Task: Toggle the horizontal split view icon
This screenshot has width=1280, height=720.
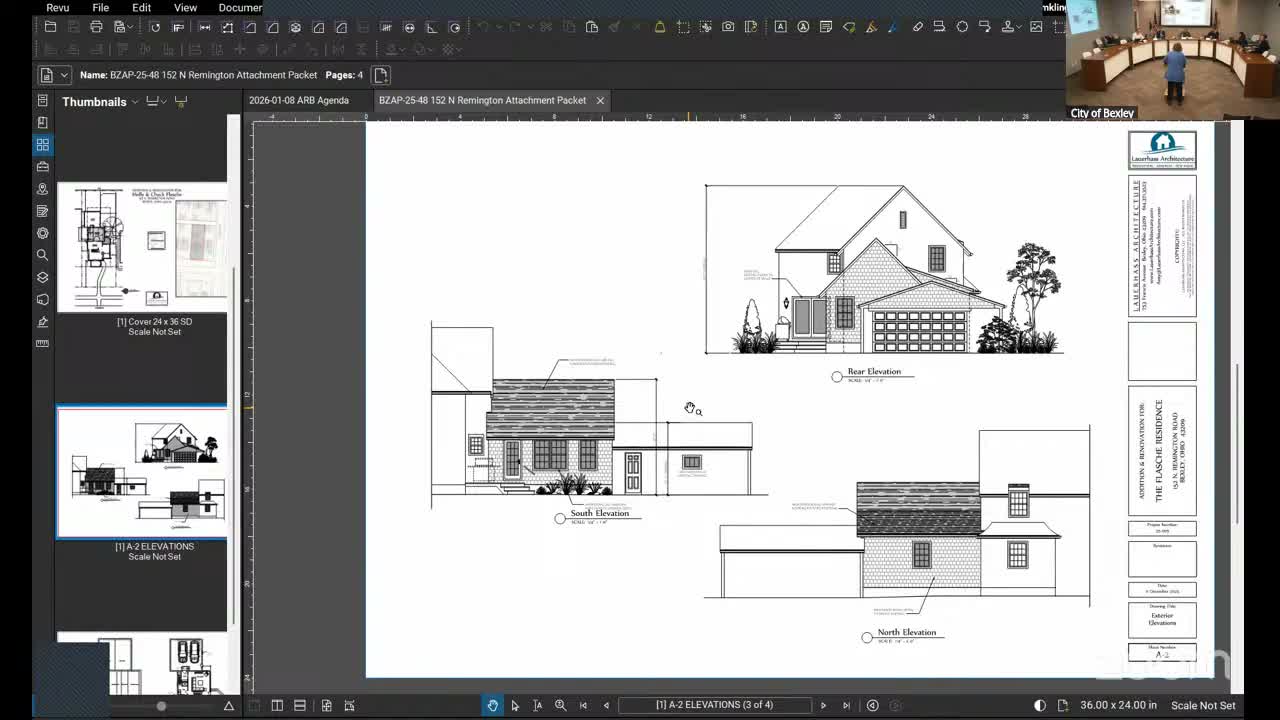Action: [x=301, y=705]
